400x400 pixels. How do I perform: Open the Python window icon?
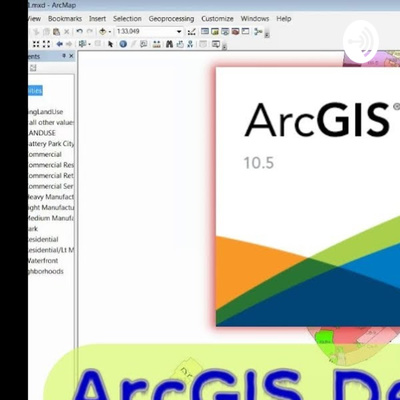tap(245, 31)
